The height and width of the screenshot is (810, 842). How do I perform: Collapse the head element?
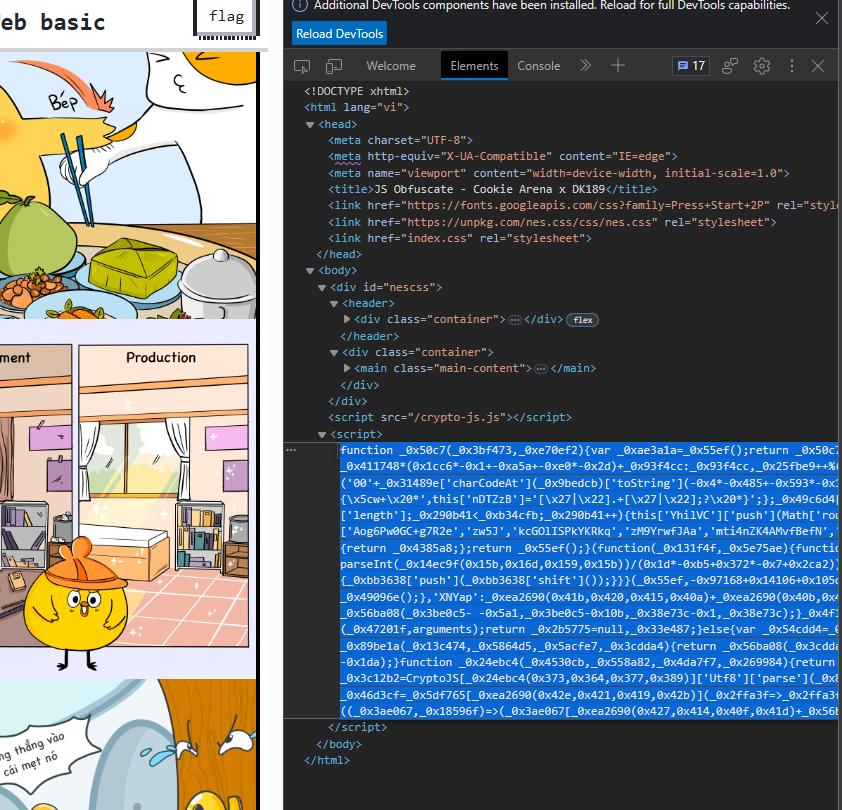pyautogui.click(x=310, y=125)
